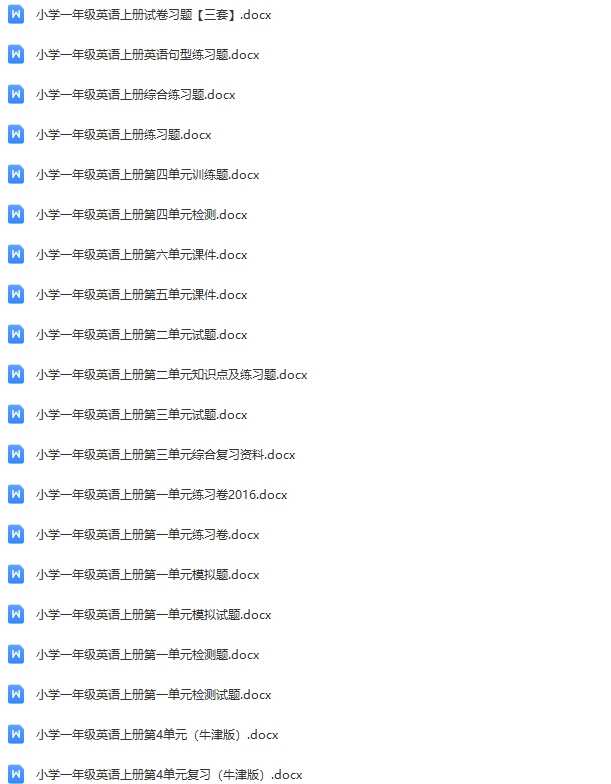The image size is (611, 784).
Task: Open 第一单元练习卷2016.docx
Action: tap(162, 494)
